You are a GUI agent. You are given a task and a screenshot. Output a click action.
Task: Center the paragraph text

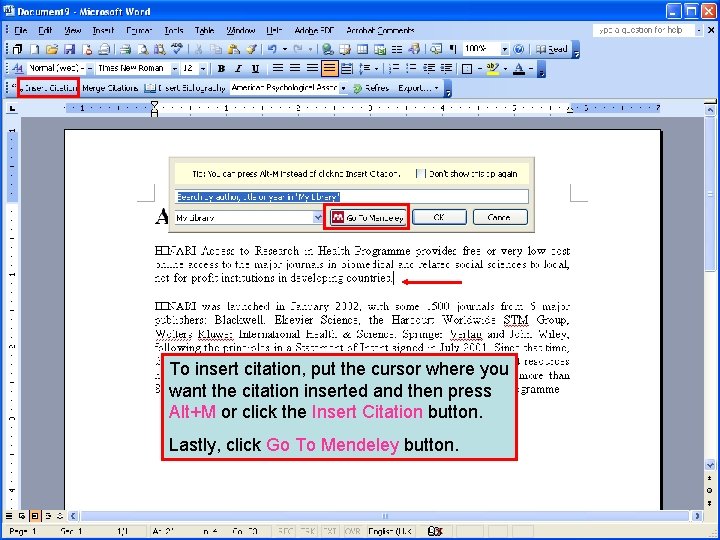click(x=295, y=68)
